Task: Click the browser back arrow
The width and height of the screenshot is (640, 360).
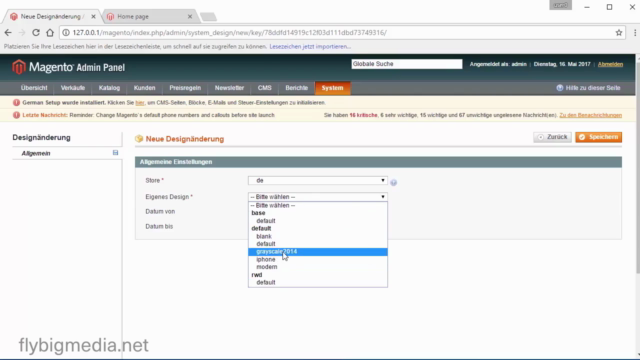Action: point(8,33)
